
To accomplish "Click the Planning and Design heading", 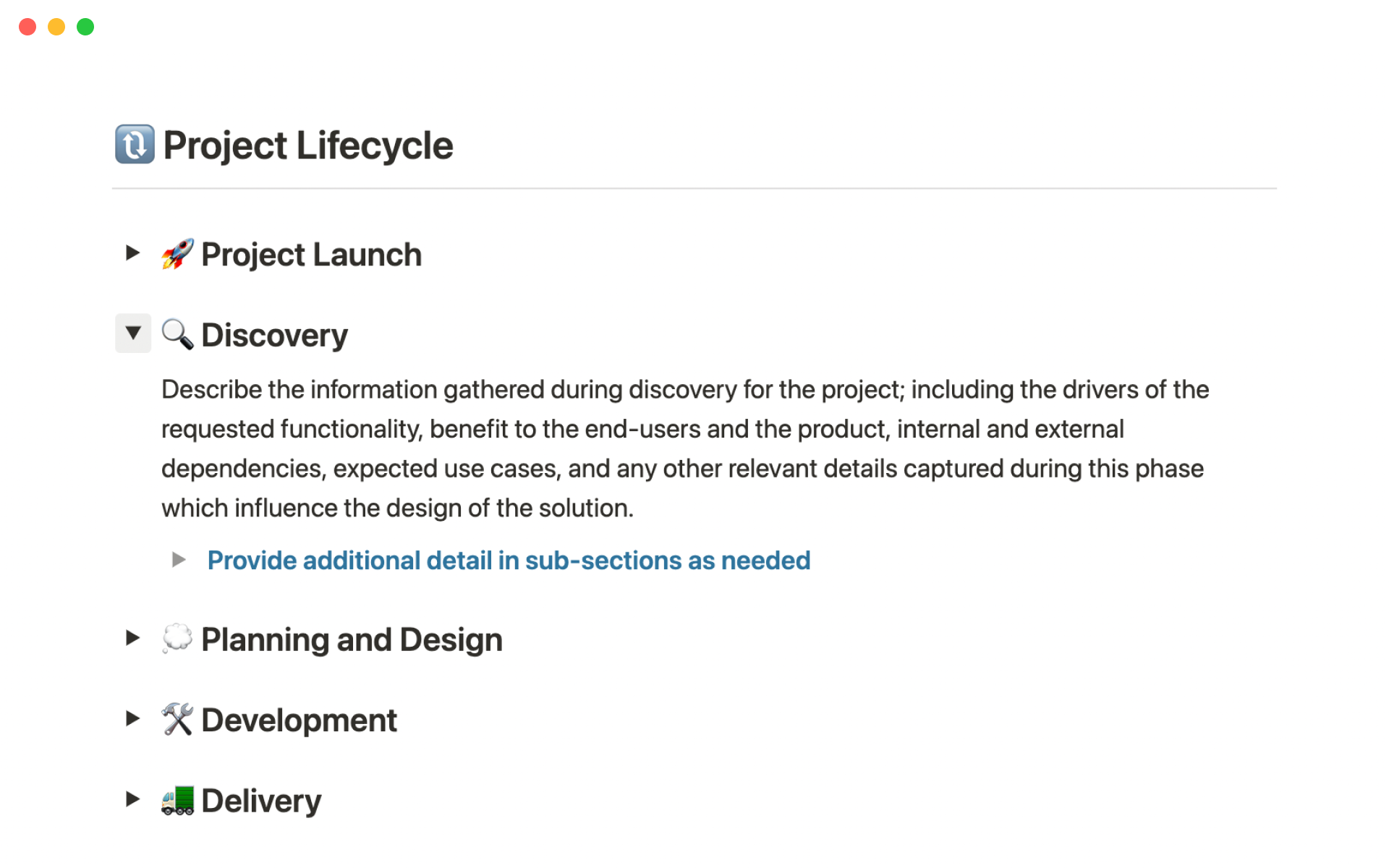I will [x=352, y=639].
